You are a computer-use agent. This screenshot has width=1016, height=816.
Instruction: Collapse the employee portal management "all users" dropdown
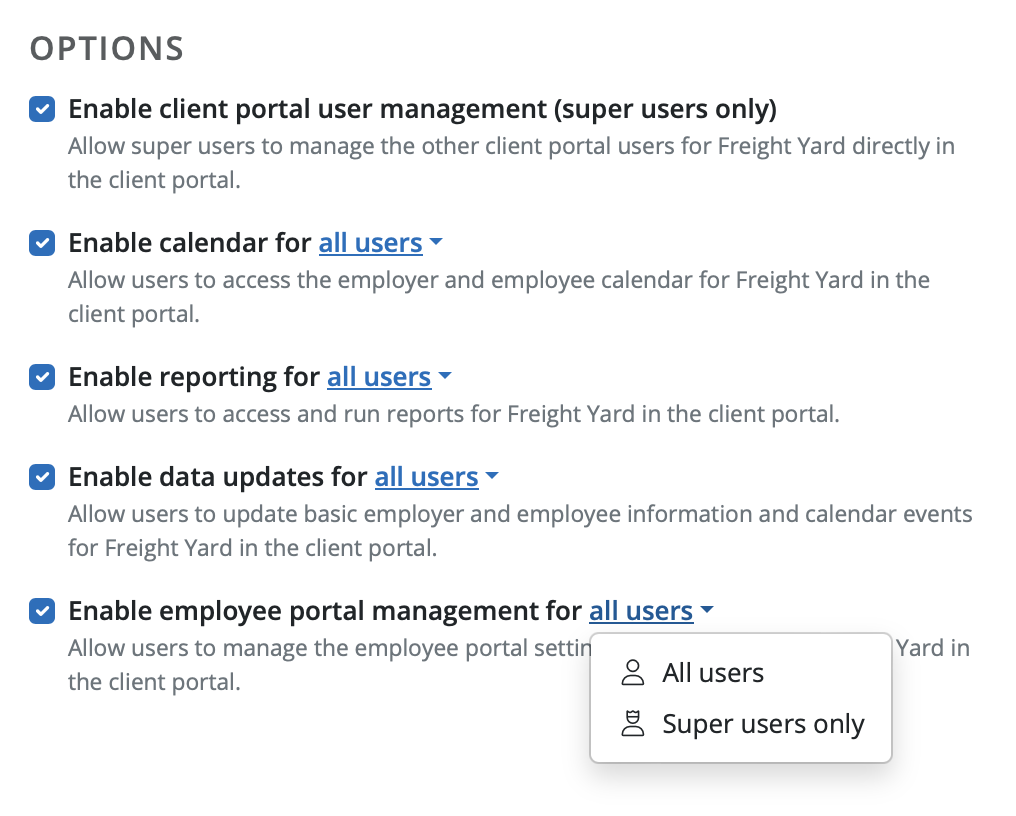point(641,610)
